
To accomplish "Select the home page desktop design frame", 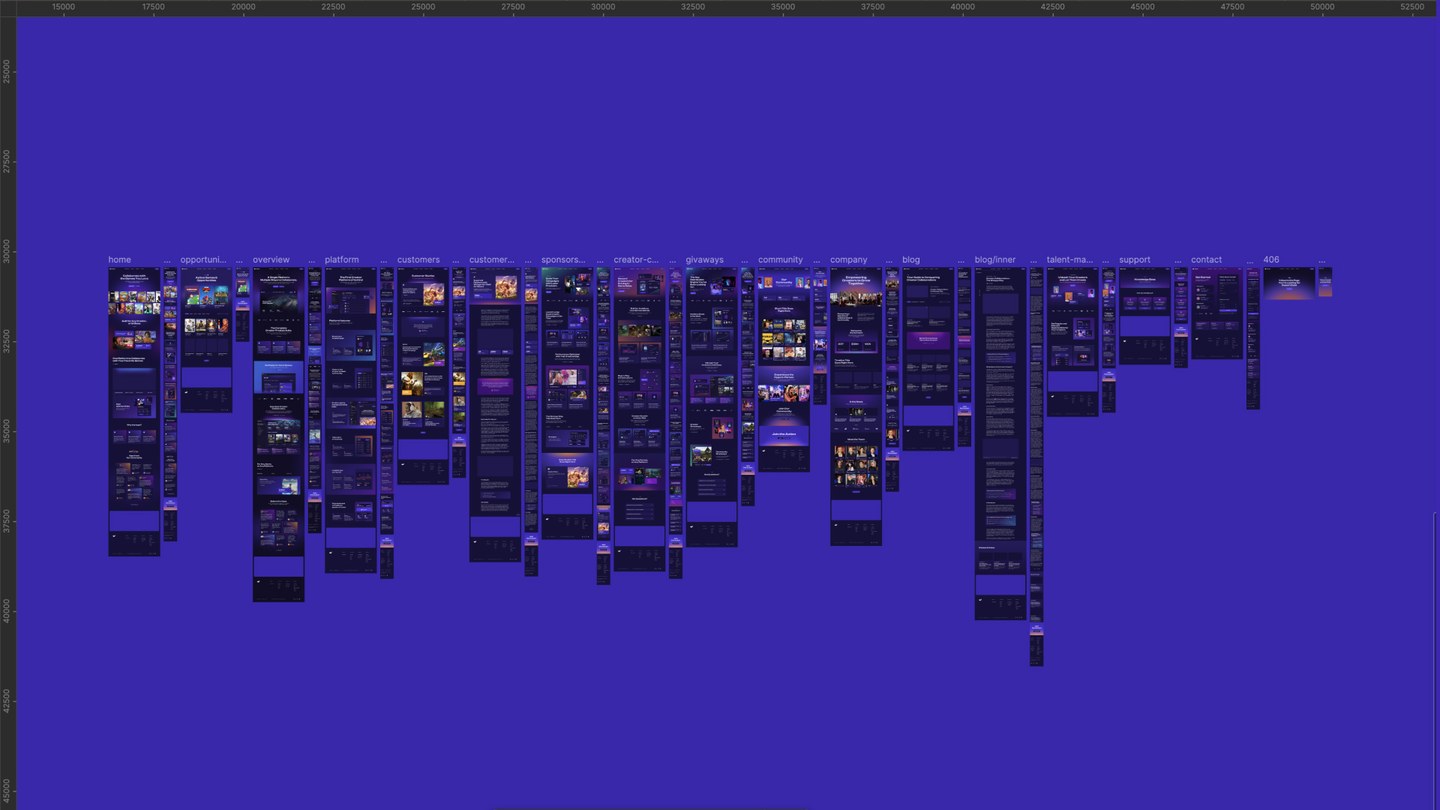I will click(x=134, y=410).
